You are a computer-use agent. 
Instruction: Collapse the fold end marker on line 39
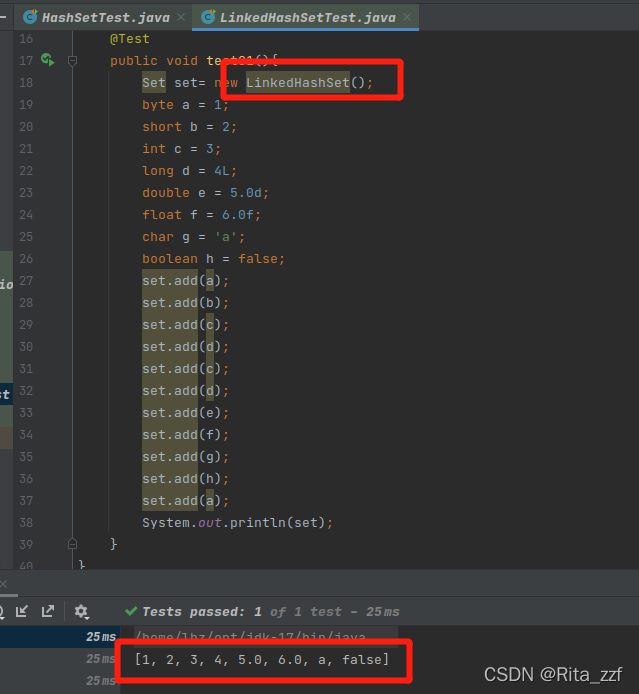pos(73,544)
